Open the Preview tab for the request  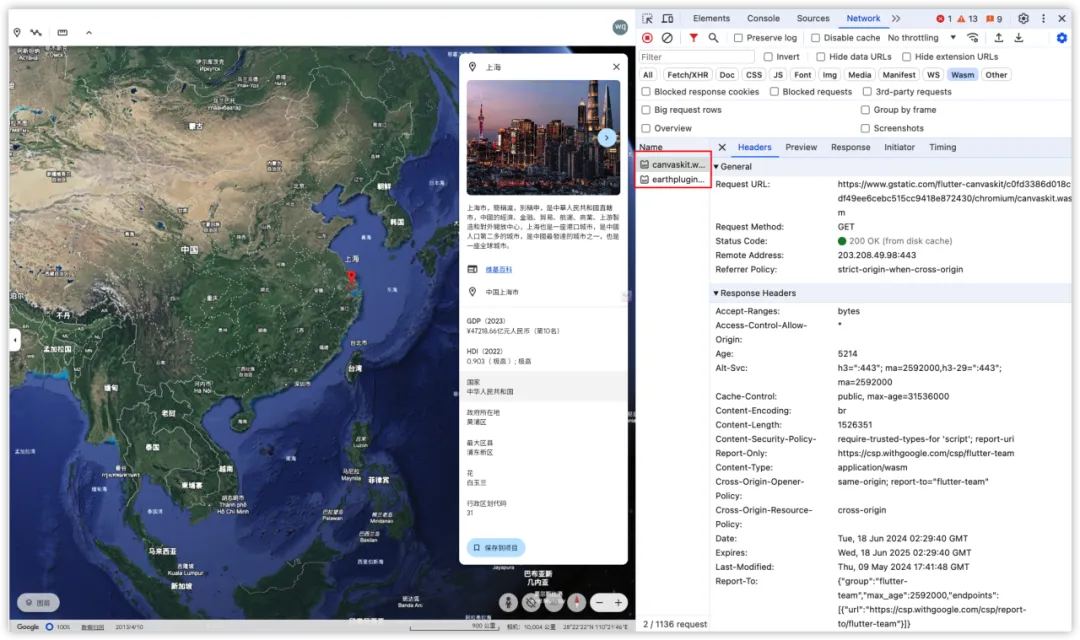(800, 147)
